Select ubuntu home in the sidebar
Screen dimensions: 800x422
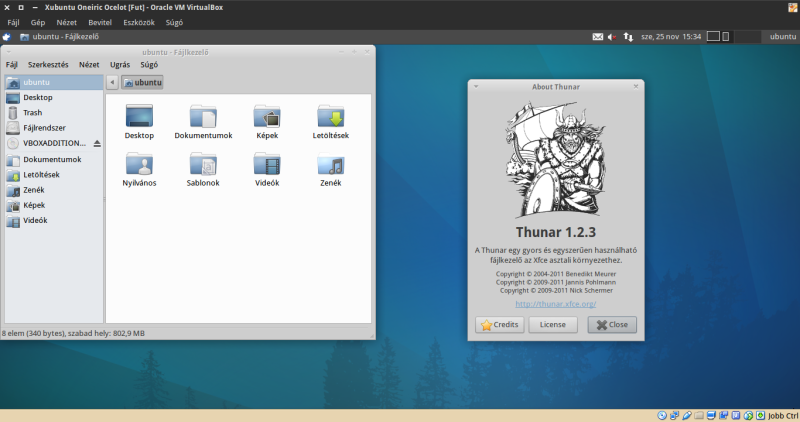point(54,82)
